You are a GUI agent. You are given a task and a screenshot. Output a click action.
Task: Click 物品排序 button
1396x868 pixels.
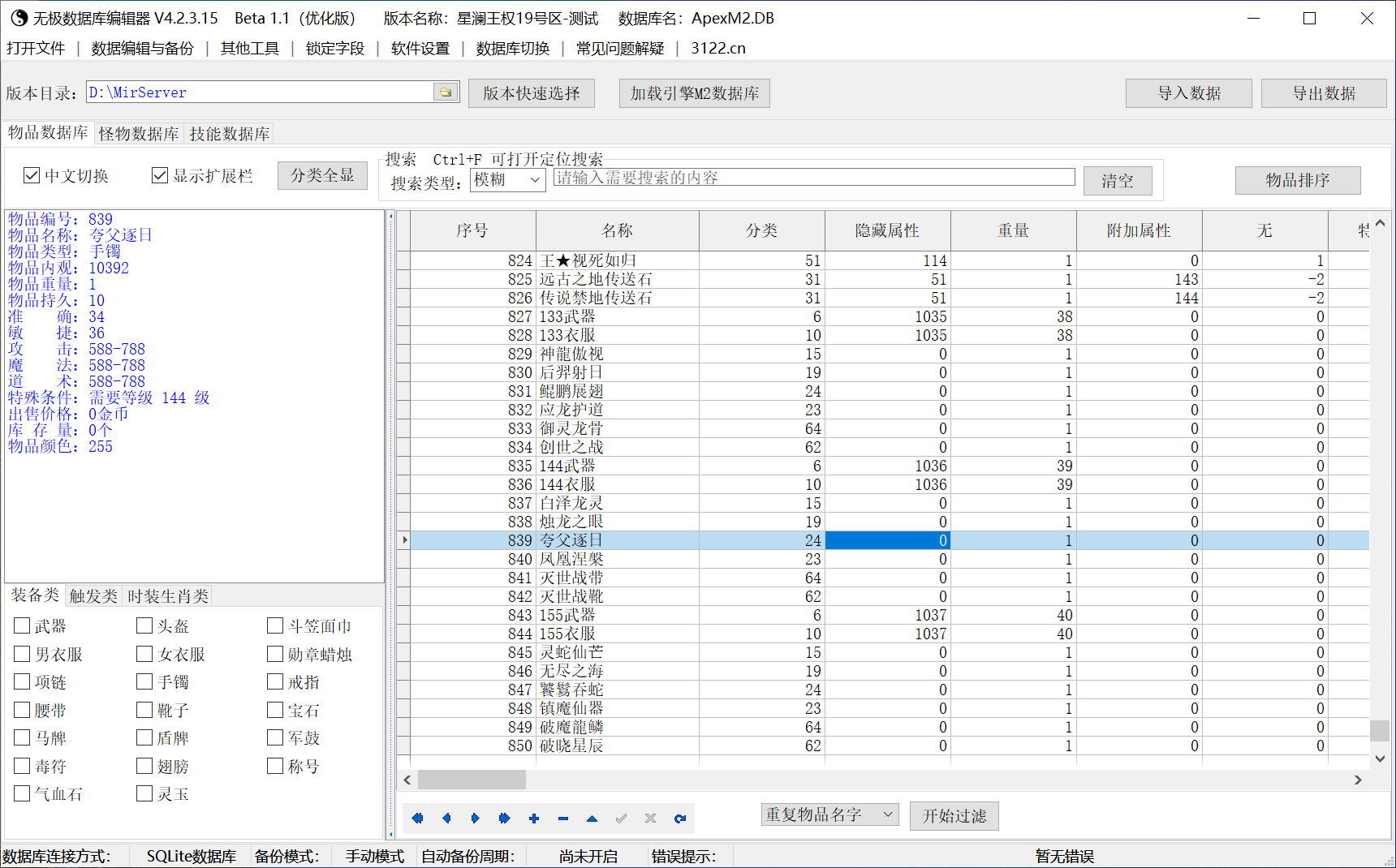click(x=1298, y=180)
